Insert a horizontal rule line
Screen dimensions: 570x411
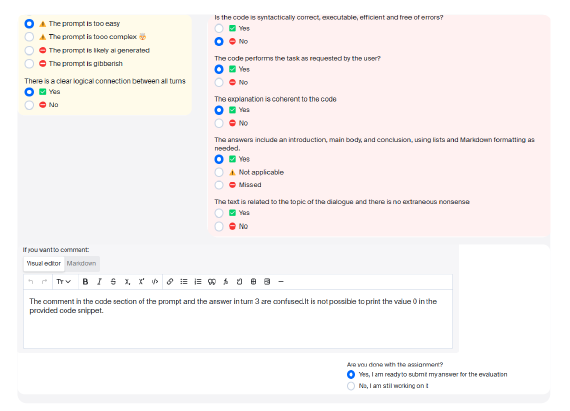(281, 282)
